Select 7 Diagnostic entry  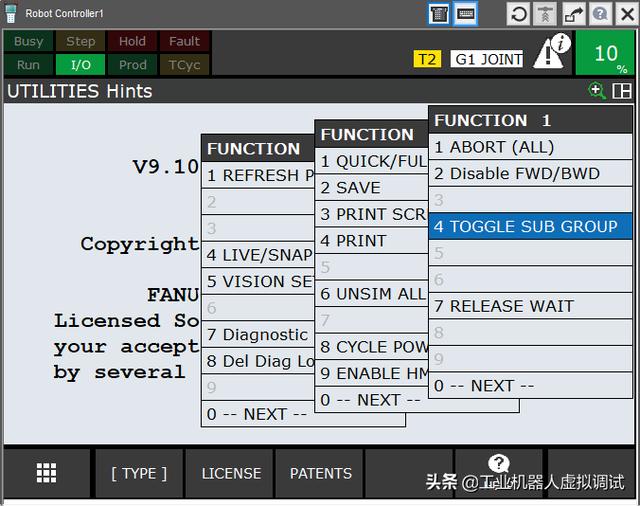pos(258,335)
